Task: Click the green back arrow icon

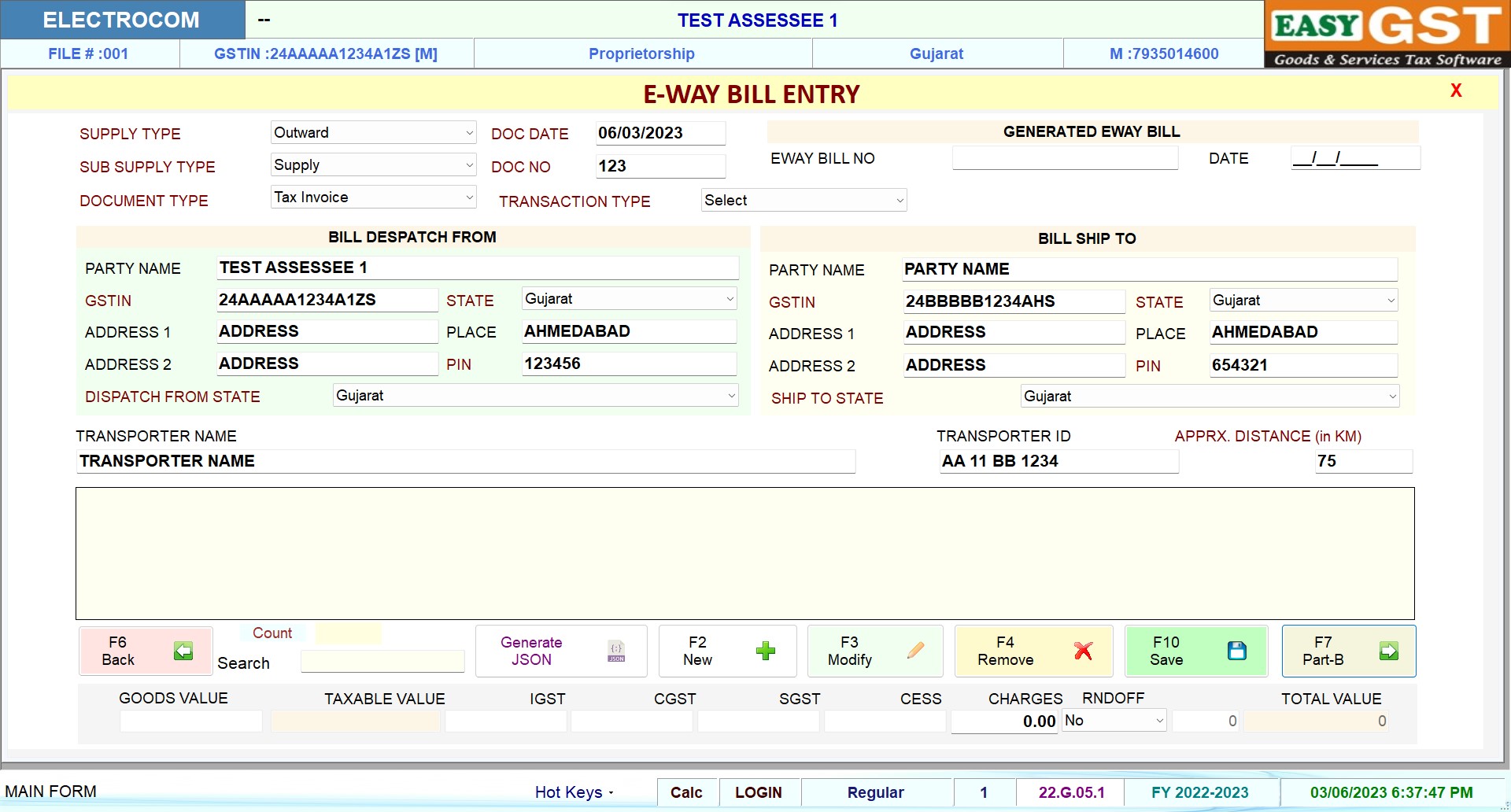Action: (x=183, y=651)
